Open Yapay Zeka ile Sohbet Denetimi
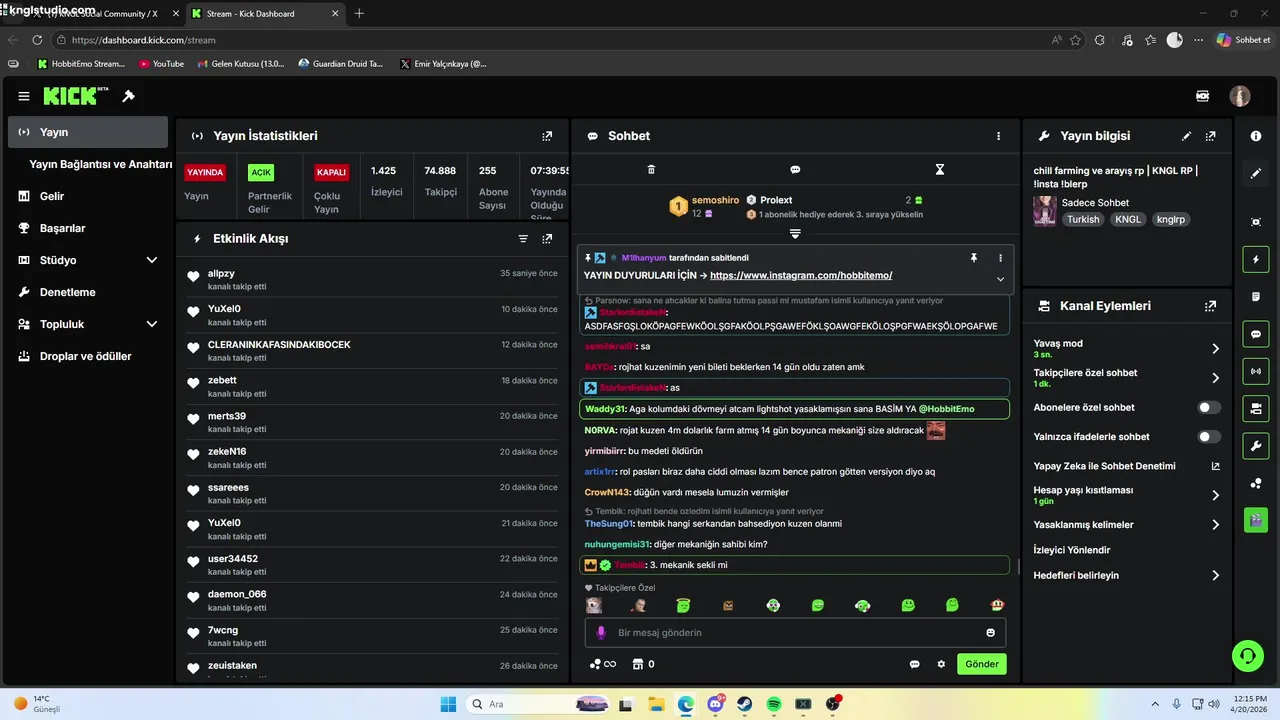The image size is (1280, 720). (x=1127, y=466)
